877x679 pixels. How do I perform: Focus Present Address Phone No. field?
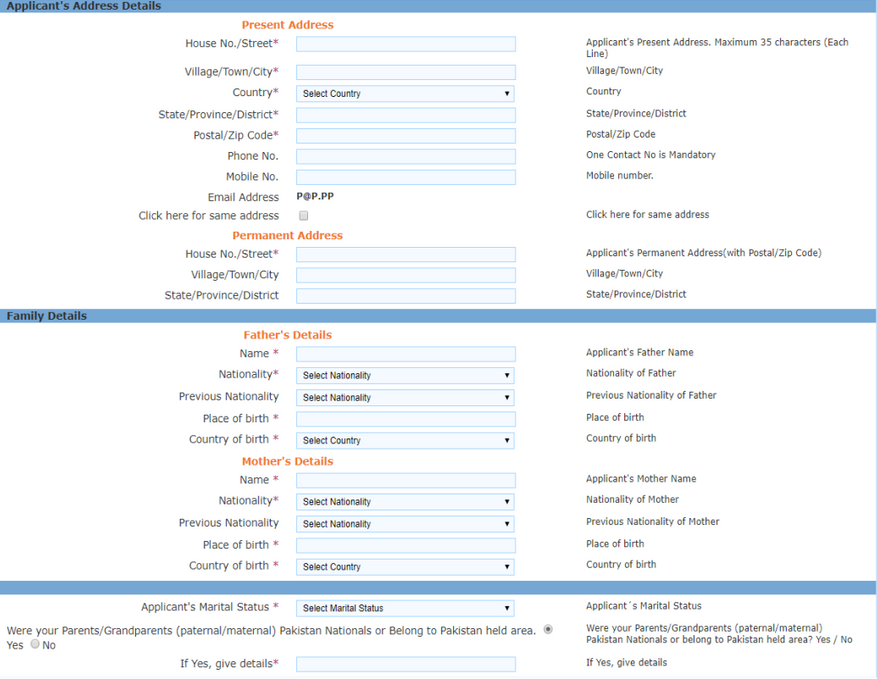(x=406, y=157)
